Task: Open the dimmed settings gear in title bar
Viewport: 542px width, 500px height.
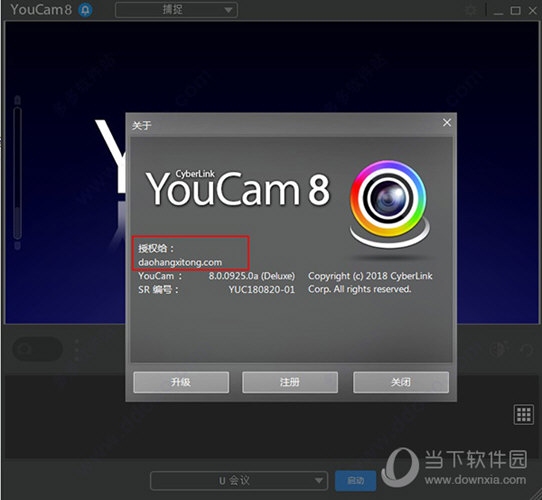Action: 471,10
